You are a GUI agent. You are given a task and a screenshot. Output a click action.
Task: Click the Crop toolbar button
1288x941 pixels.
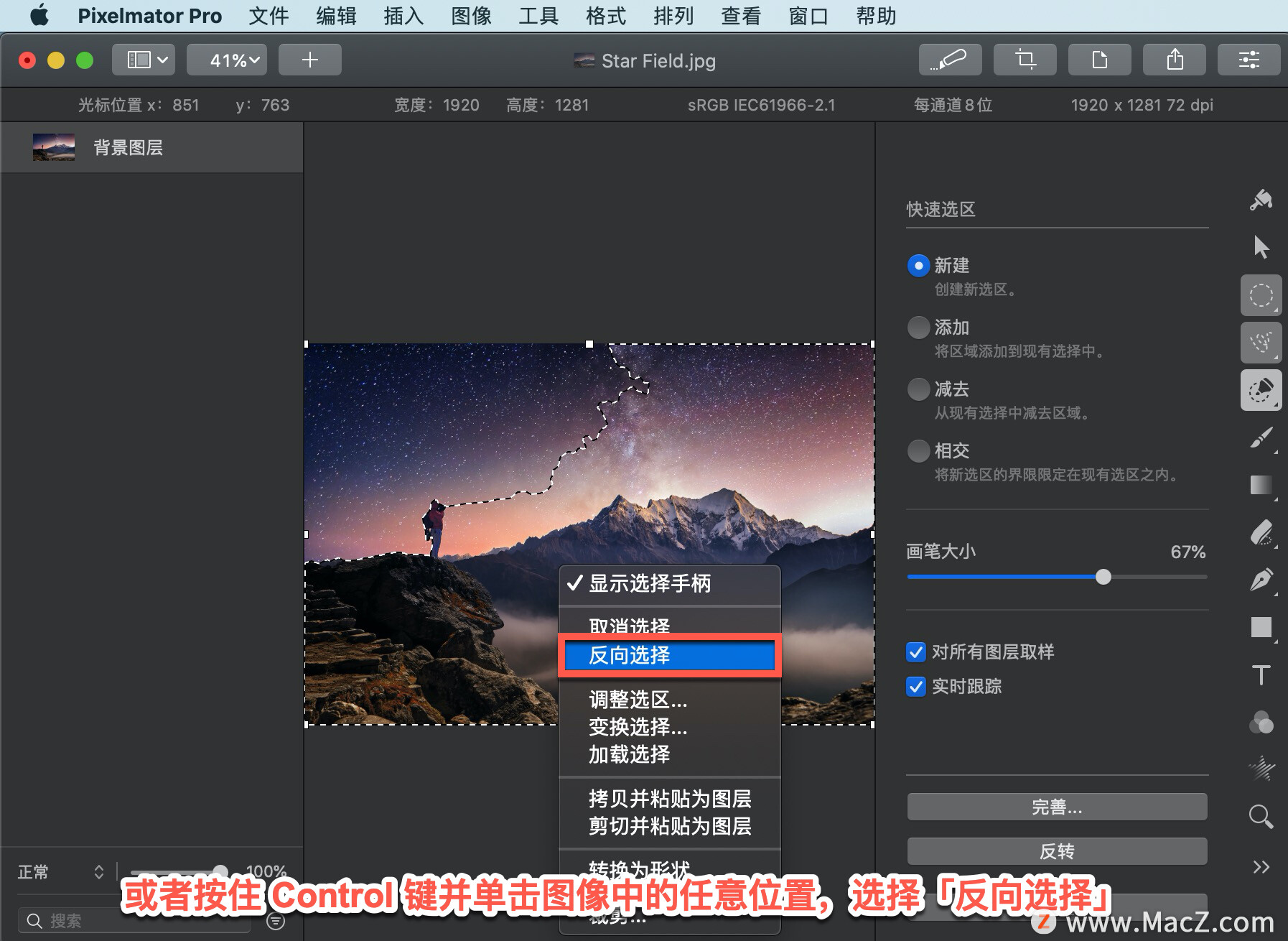coord(1025,60)
